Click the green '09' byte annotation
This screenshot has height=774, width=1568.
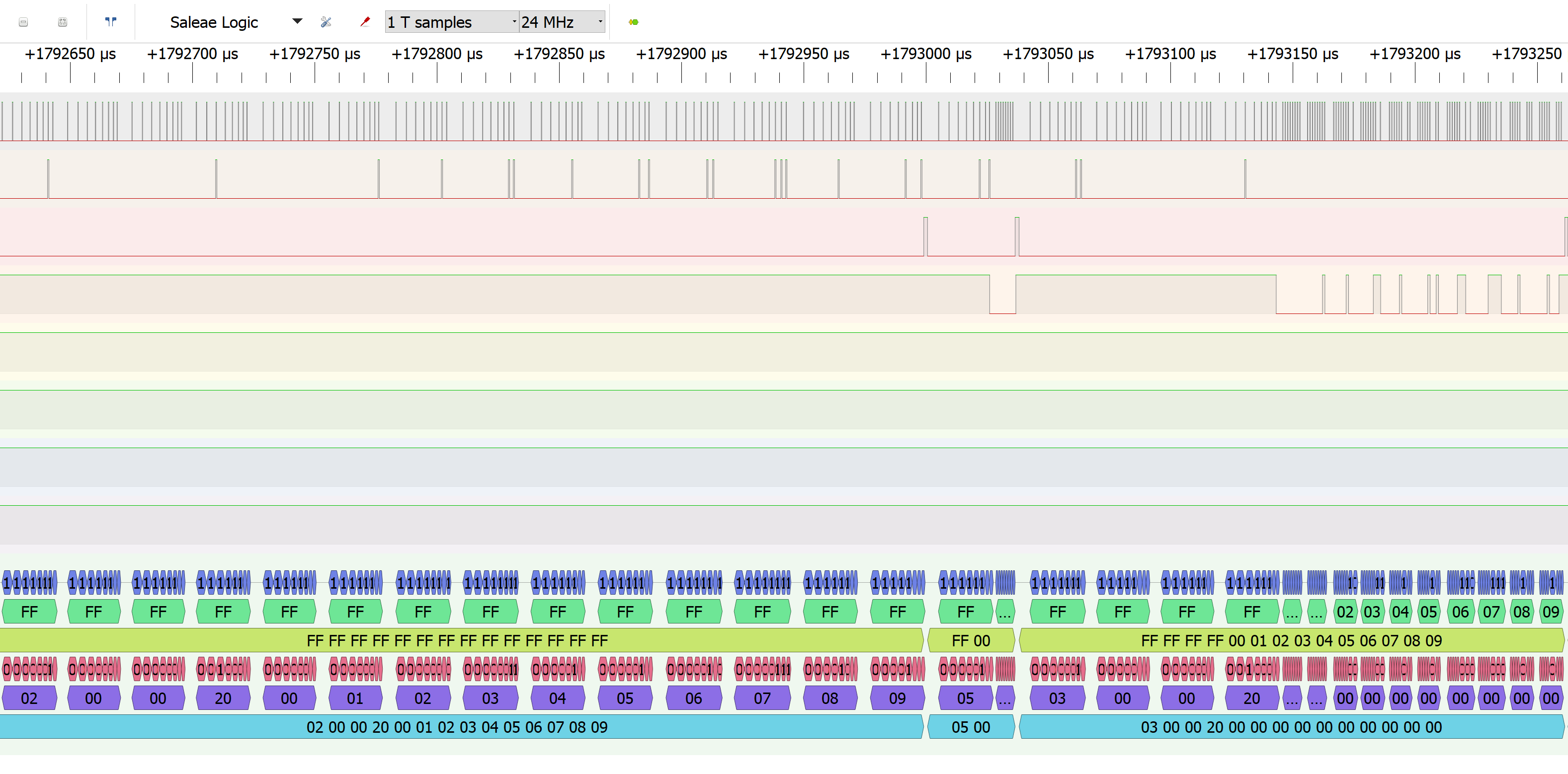(x=1551, y=612)
